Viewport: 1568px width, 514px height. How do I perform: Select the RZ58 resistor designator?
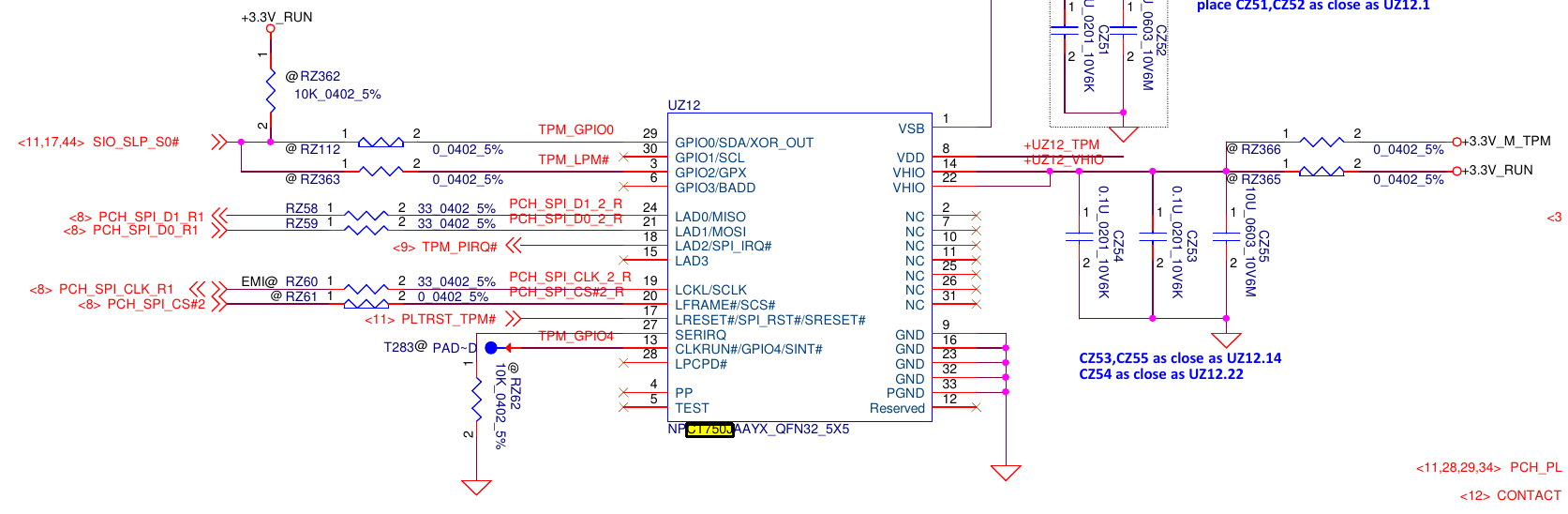[302, 208]
